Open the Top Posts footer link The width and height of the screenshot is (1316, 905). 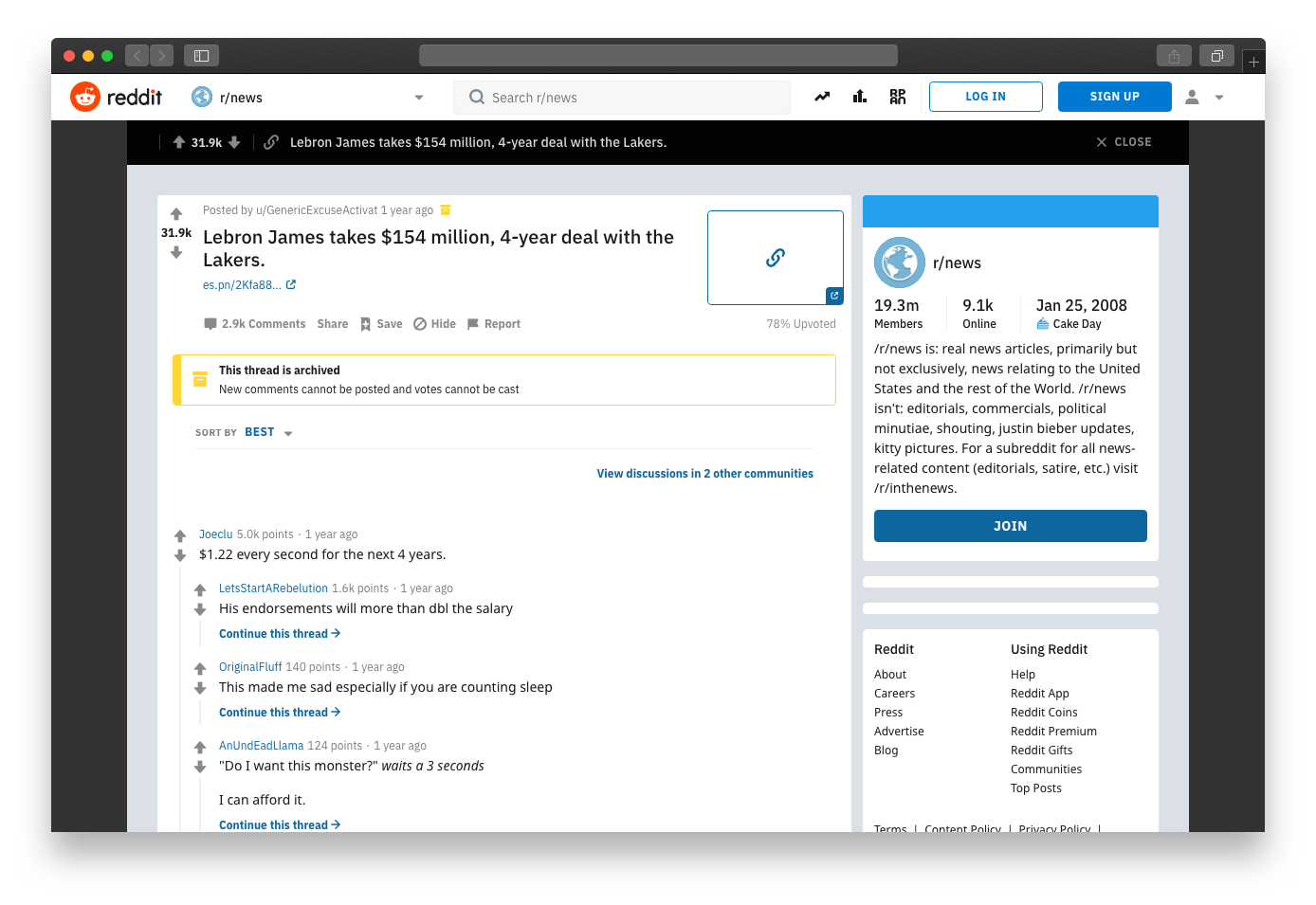(1036, 788)
